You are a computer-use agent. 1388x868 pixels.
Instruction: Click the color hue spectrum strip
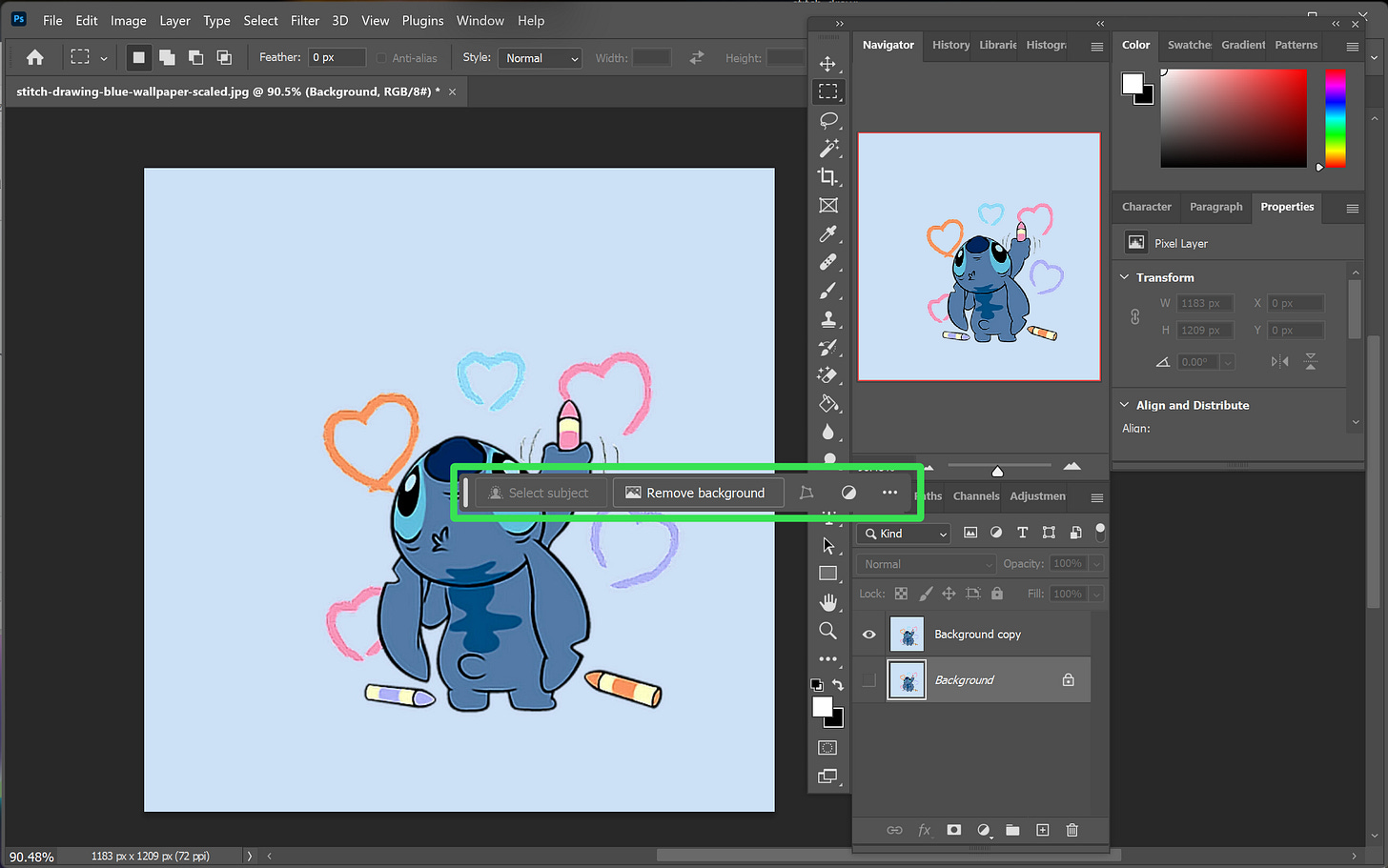[x=1336, y=118]
